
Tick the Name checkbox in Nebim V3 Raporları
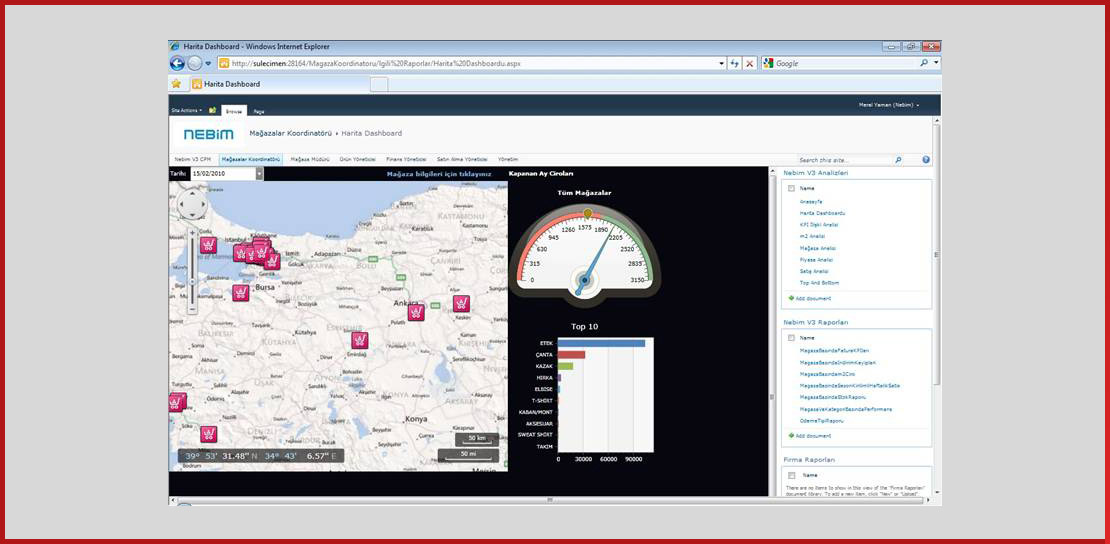791,338
